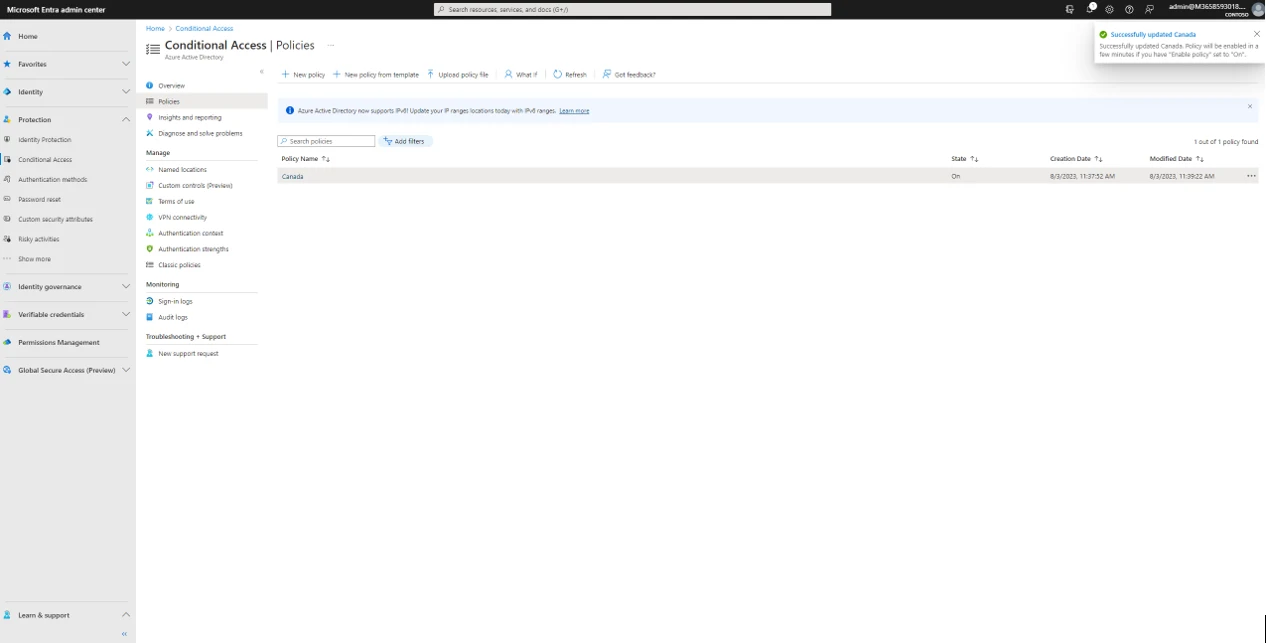
Task: Expand the Favorites section
Action: pos(126,64)
